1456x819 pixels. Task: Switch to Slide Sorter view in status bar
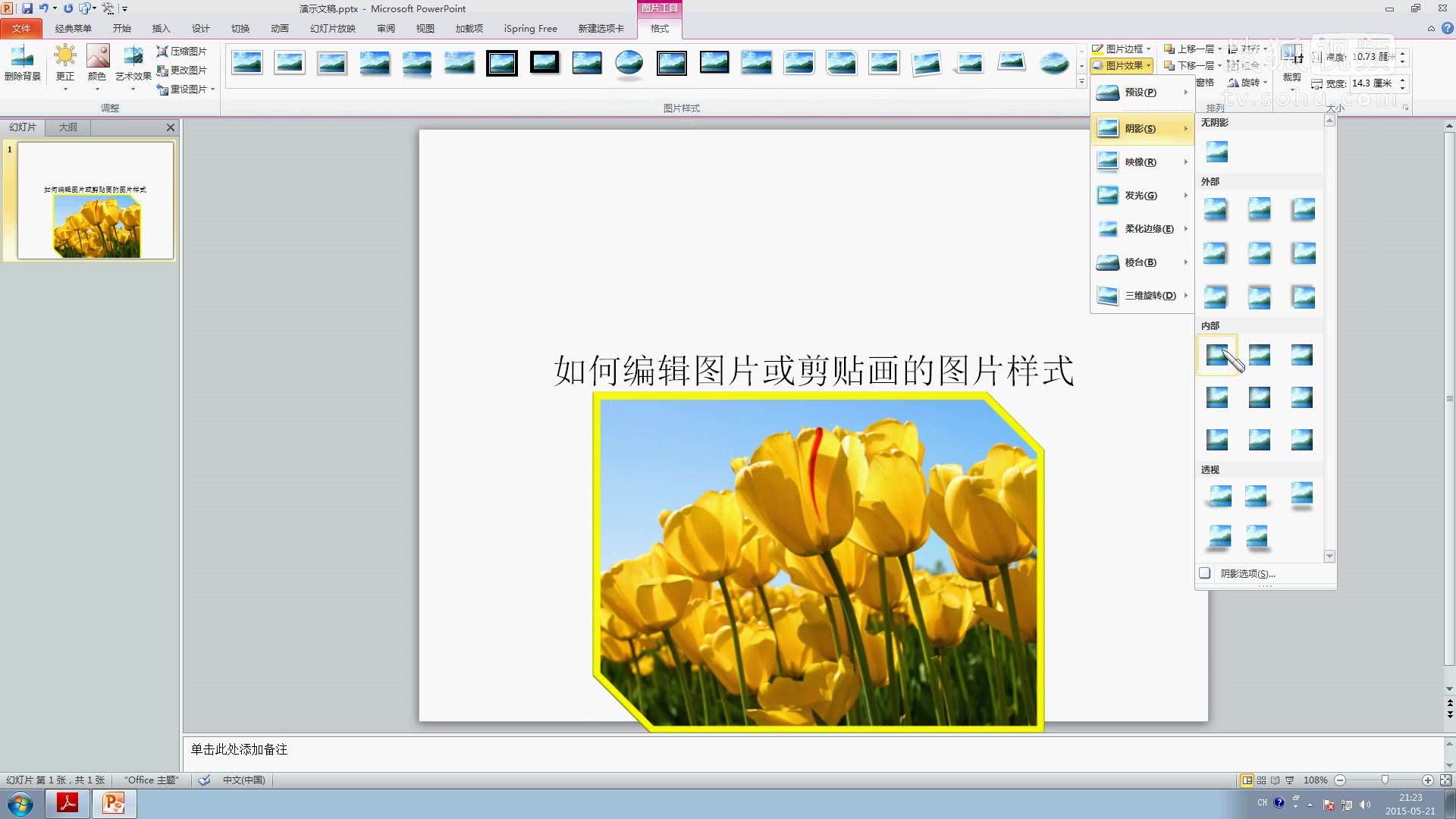click(1261, 780)
